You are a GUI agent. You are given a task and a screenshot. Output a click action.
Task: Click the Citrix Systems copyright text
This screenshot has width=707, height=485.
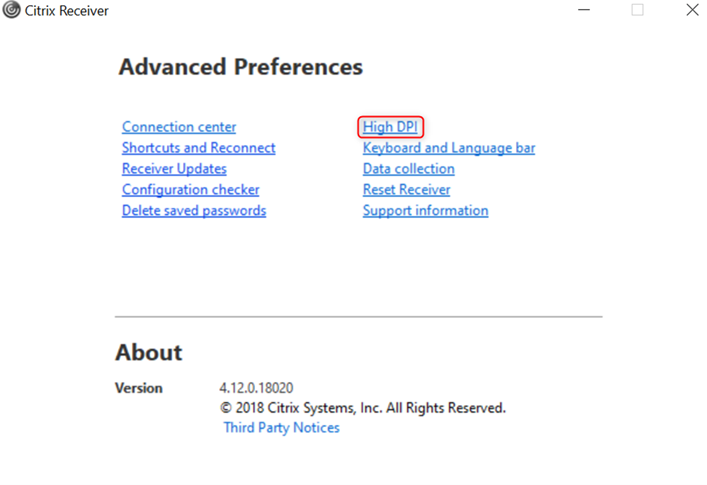(363, 408)
